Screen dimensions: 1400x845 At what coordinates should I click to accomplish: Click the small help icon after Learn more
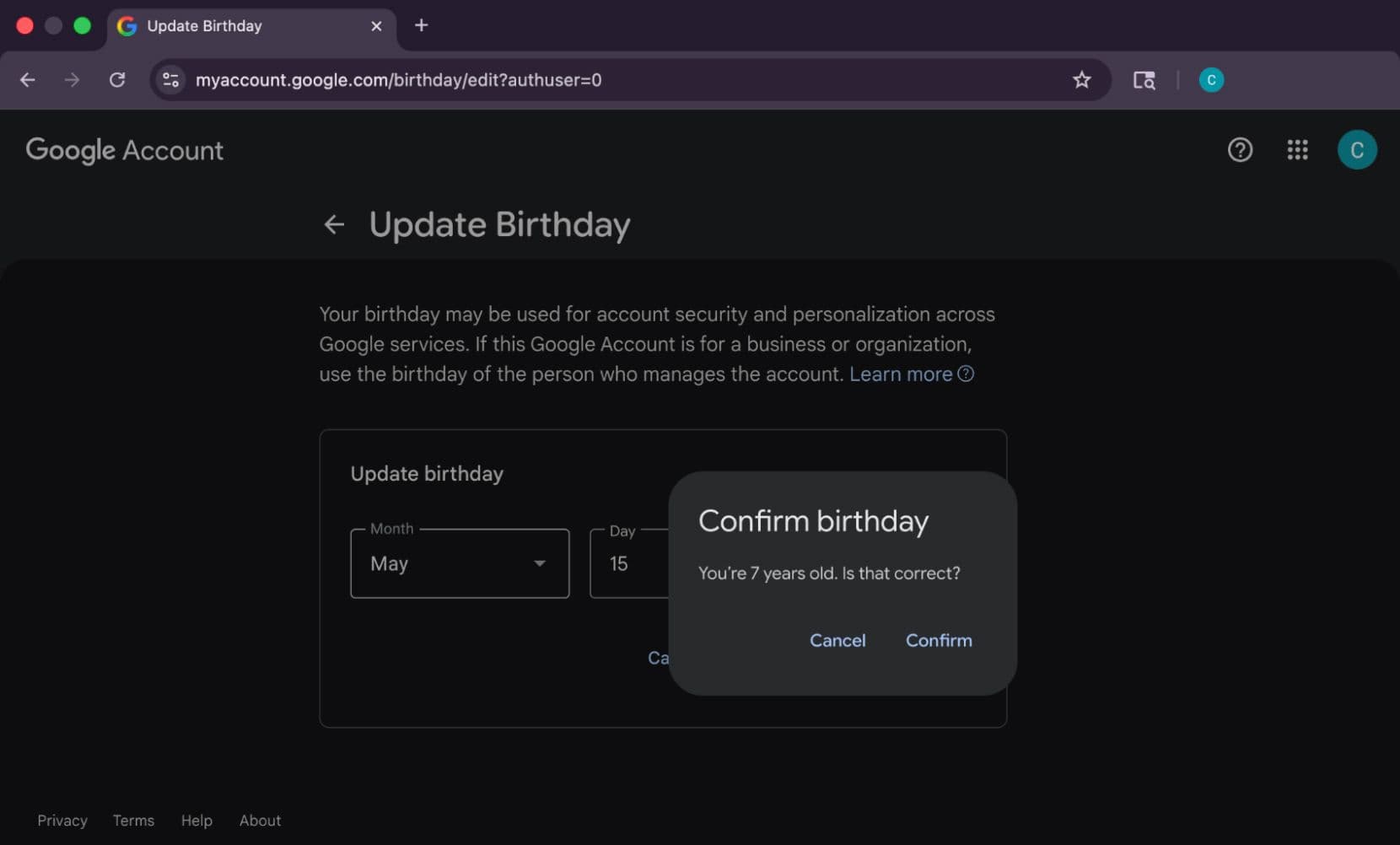(967, 374)
